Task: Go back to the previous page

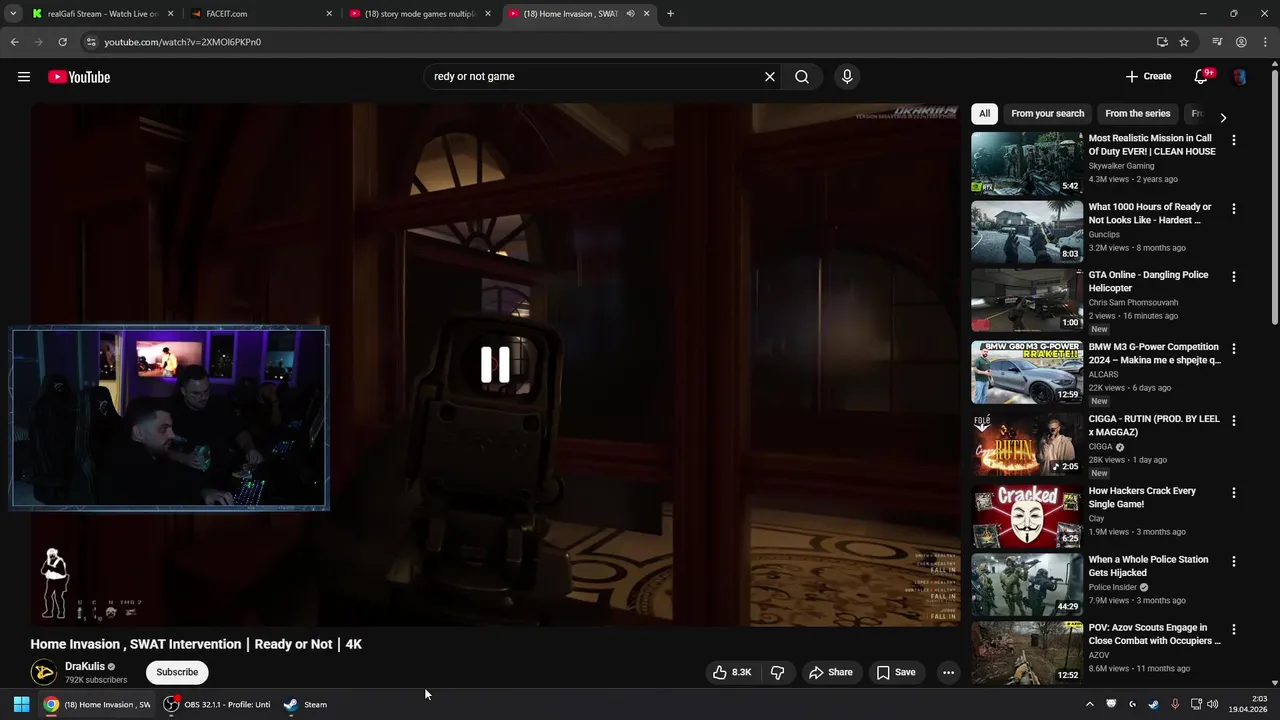Action: click(x=14, y=42)
